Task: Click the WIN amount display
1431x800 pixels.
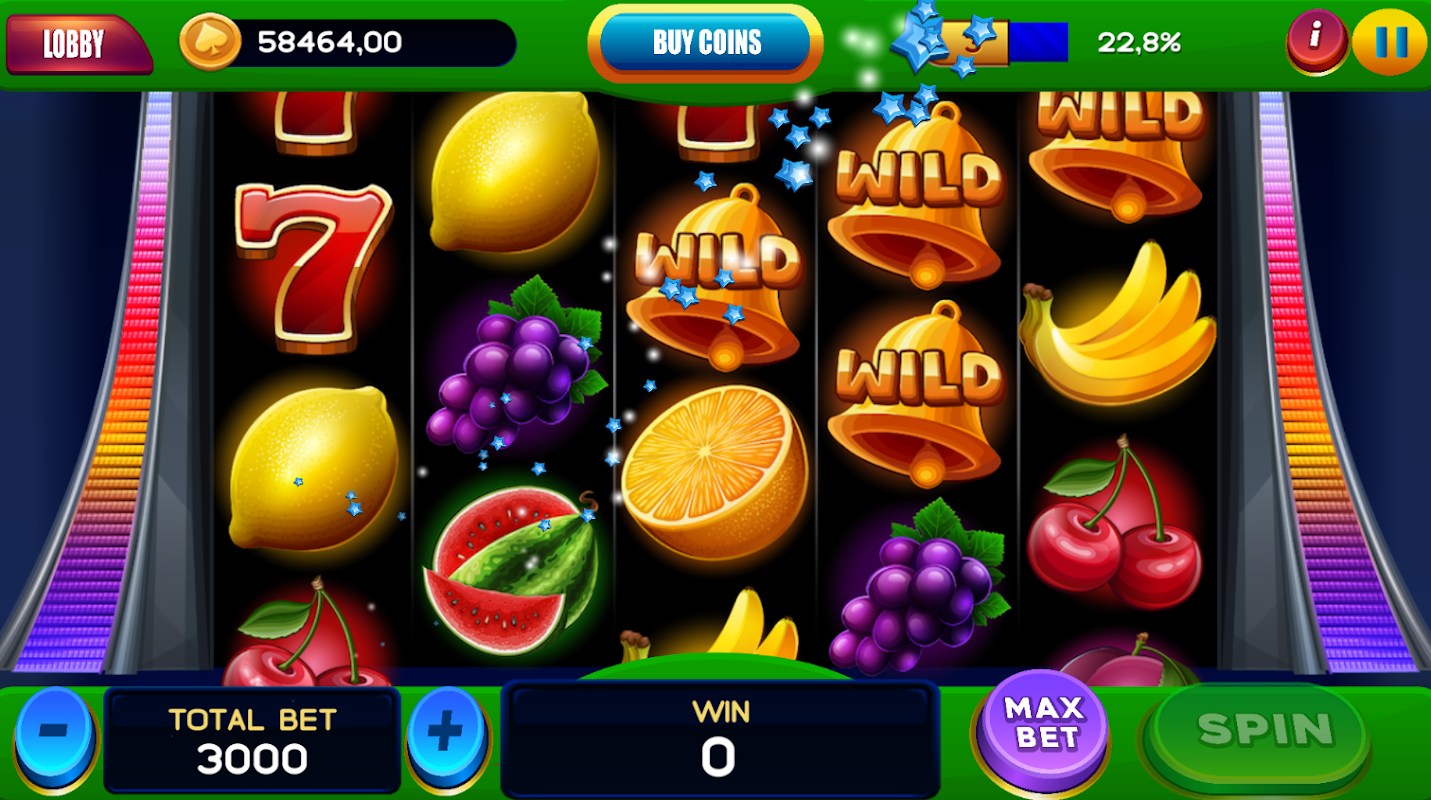Action: pyautogui.click(x=720, y=738)
